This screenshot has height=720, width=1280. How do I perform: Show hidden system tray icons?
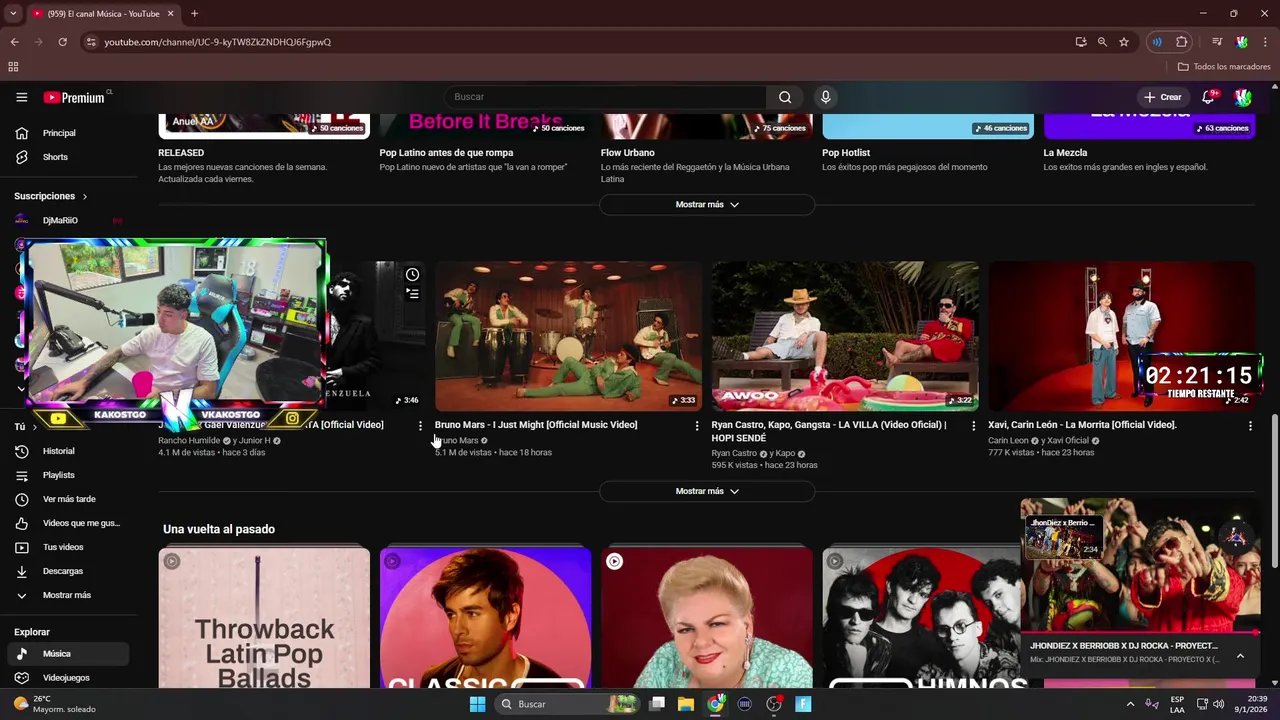point(1131,704)
